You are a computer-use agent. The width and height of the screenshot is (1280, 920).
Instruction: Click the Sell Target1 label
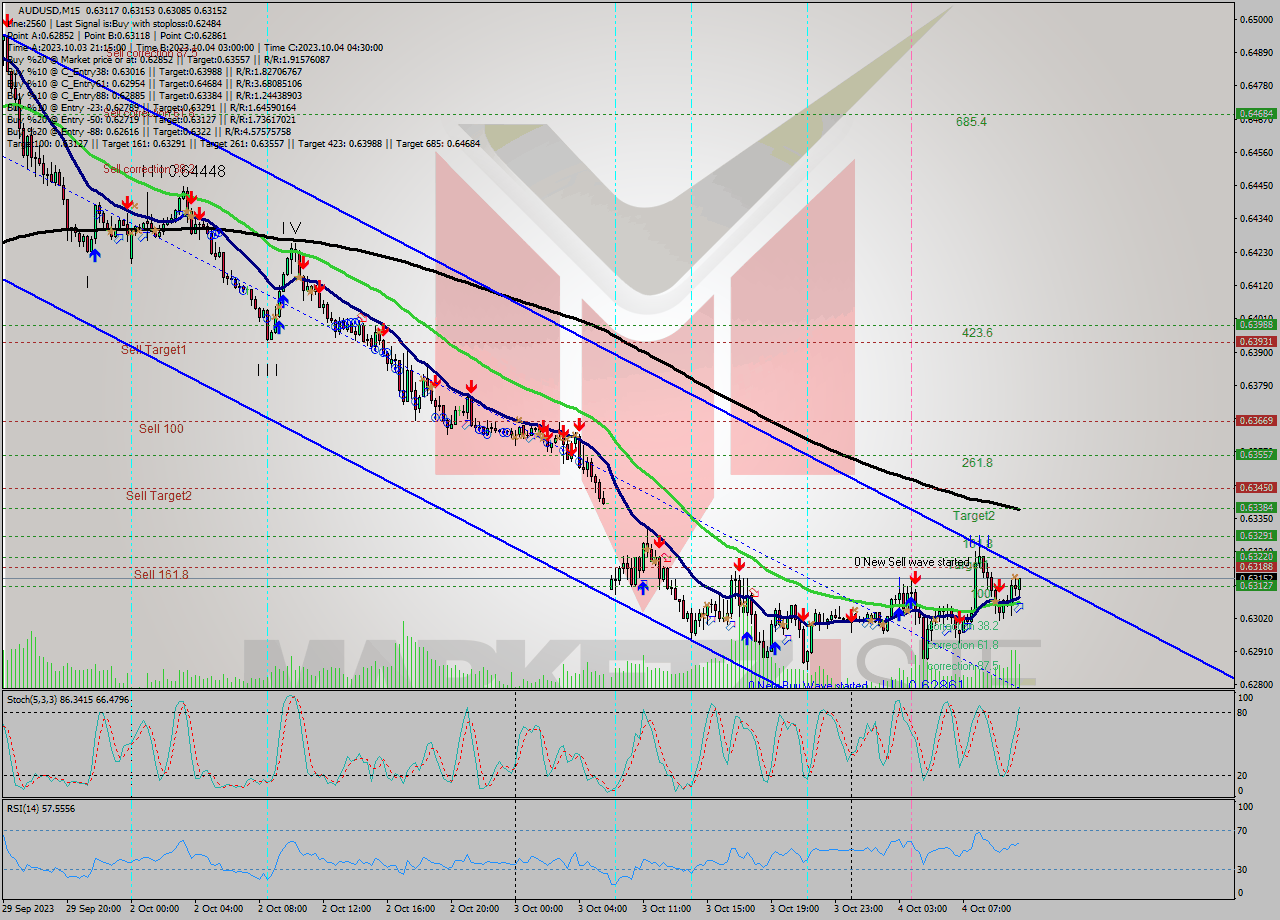[x=154, y=350]
